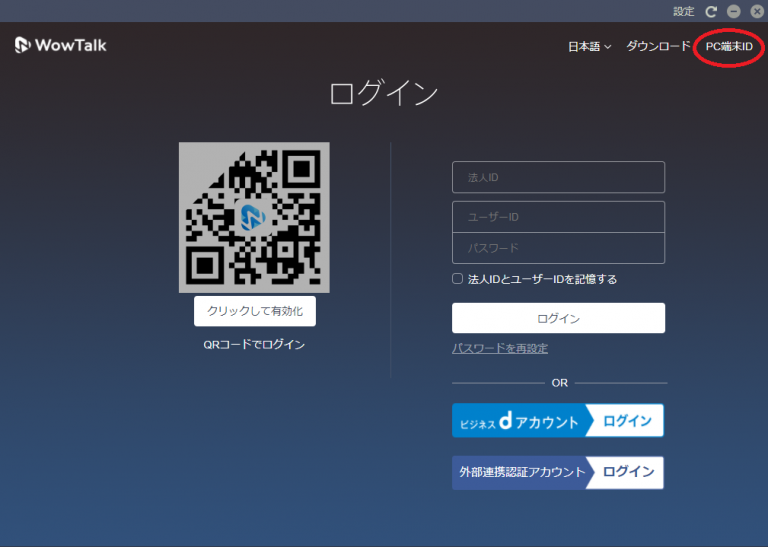Close the WowTalk window

757,11
